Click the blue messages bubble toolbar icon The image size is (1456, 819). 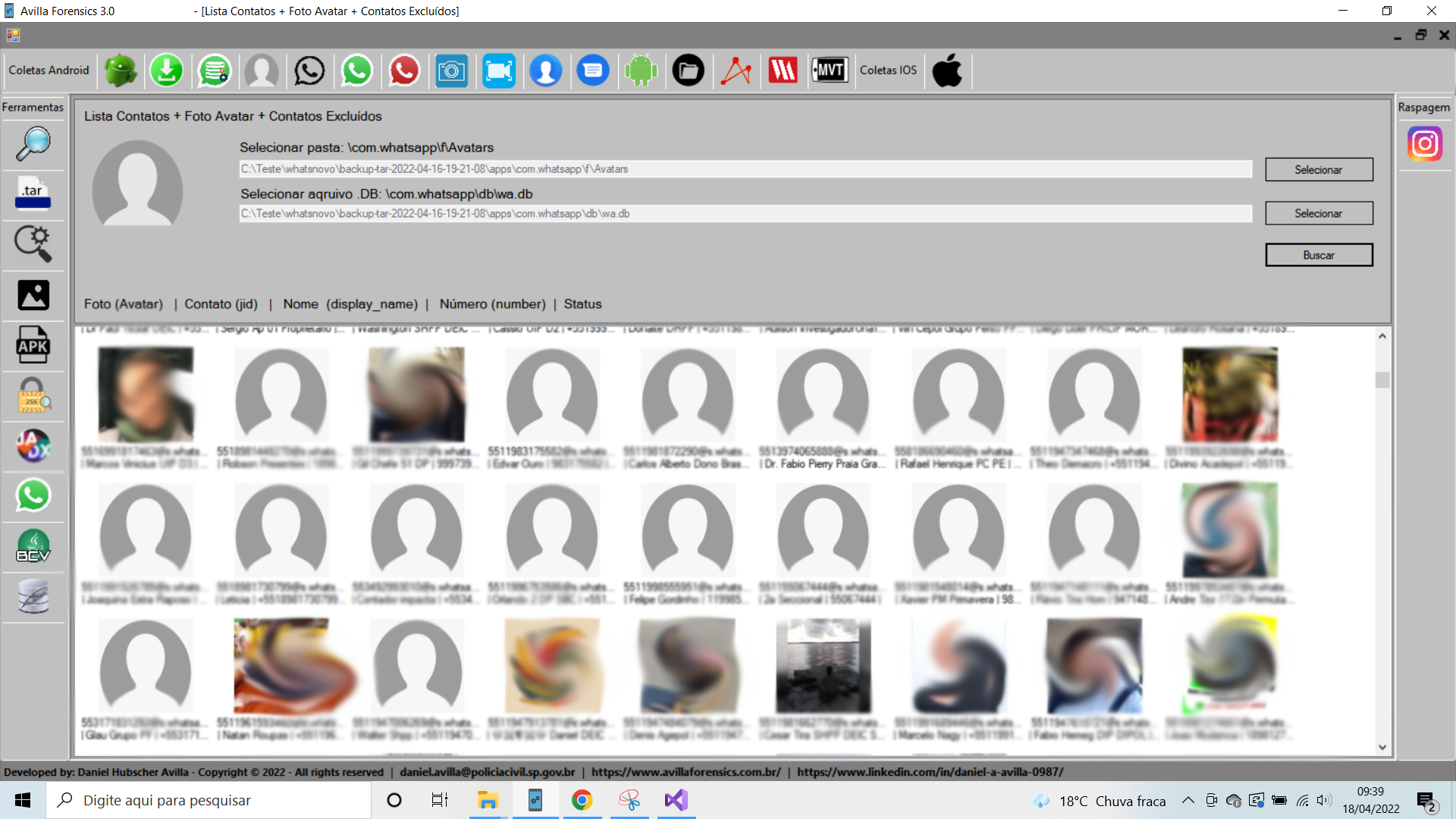(593, 71)
